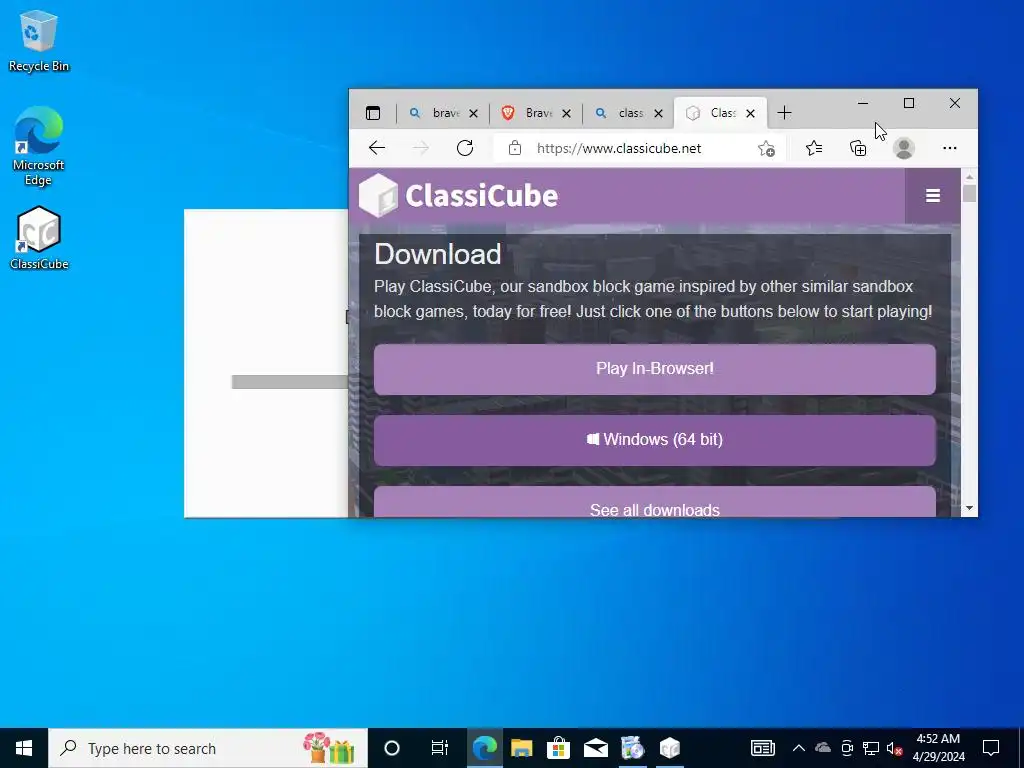Open the ClassiCube hamburger menu
Image resolution: width=1024 pixels, height=768 pixels.
click(x=933, y=196)
